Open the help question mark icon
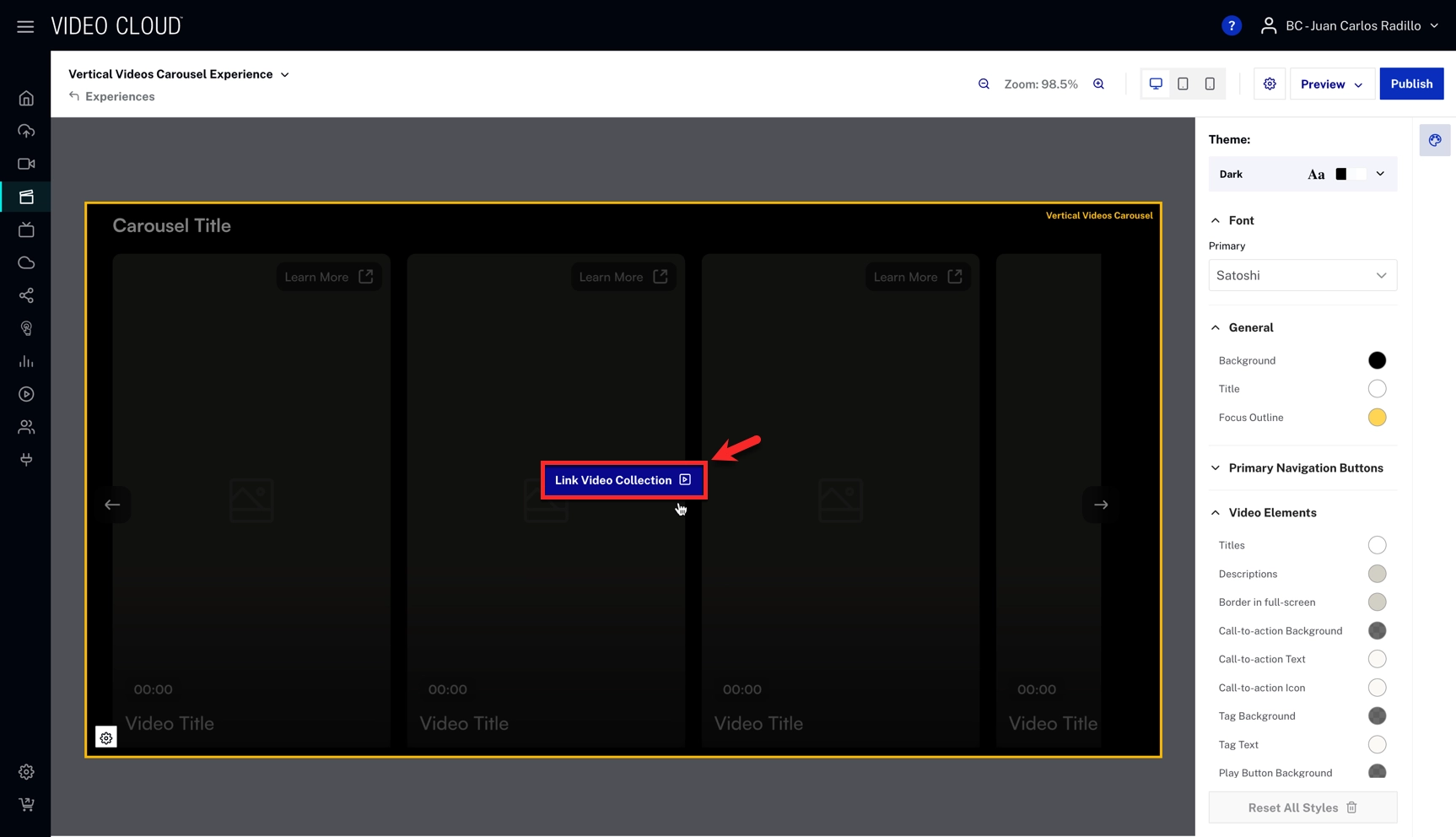This screenshot has height=837, width=1456. [1231, 26]
